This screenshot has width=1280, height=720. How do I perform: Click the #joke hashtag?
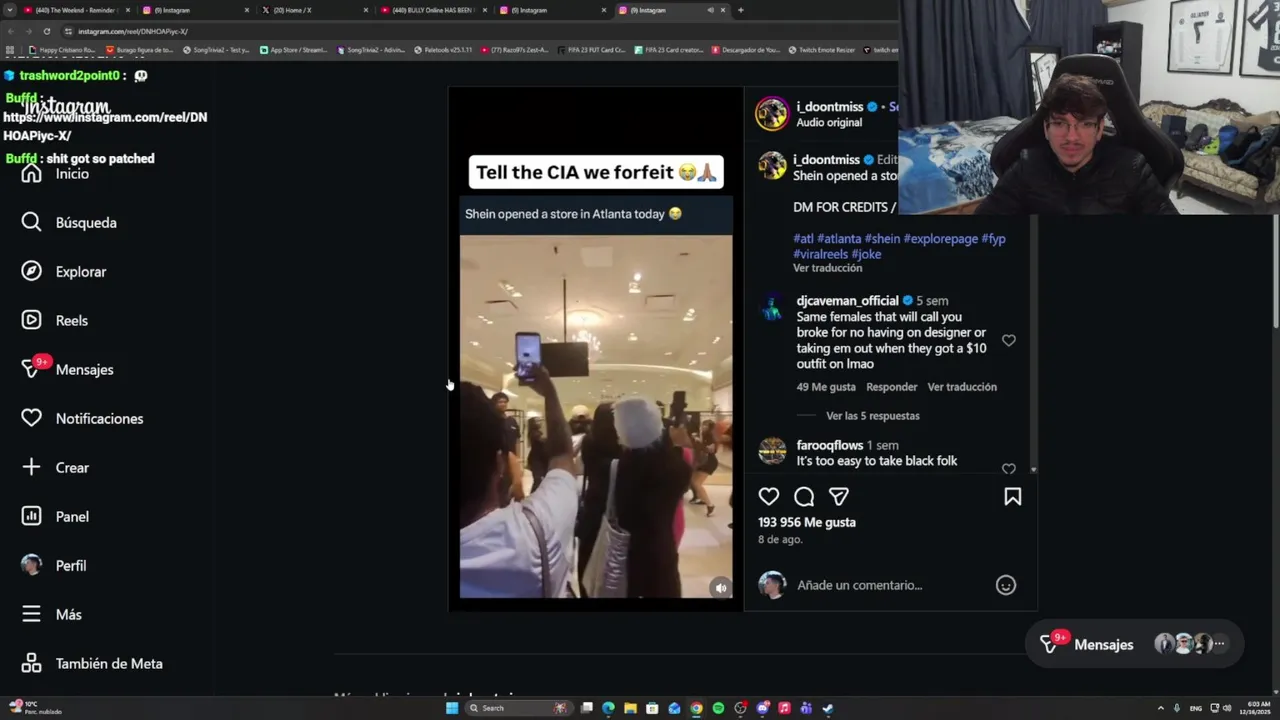coord(866,254)
